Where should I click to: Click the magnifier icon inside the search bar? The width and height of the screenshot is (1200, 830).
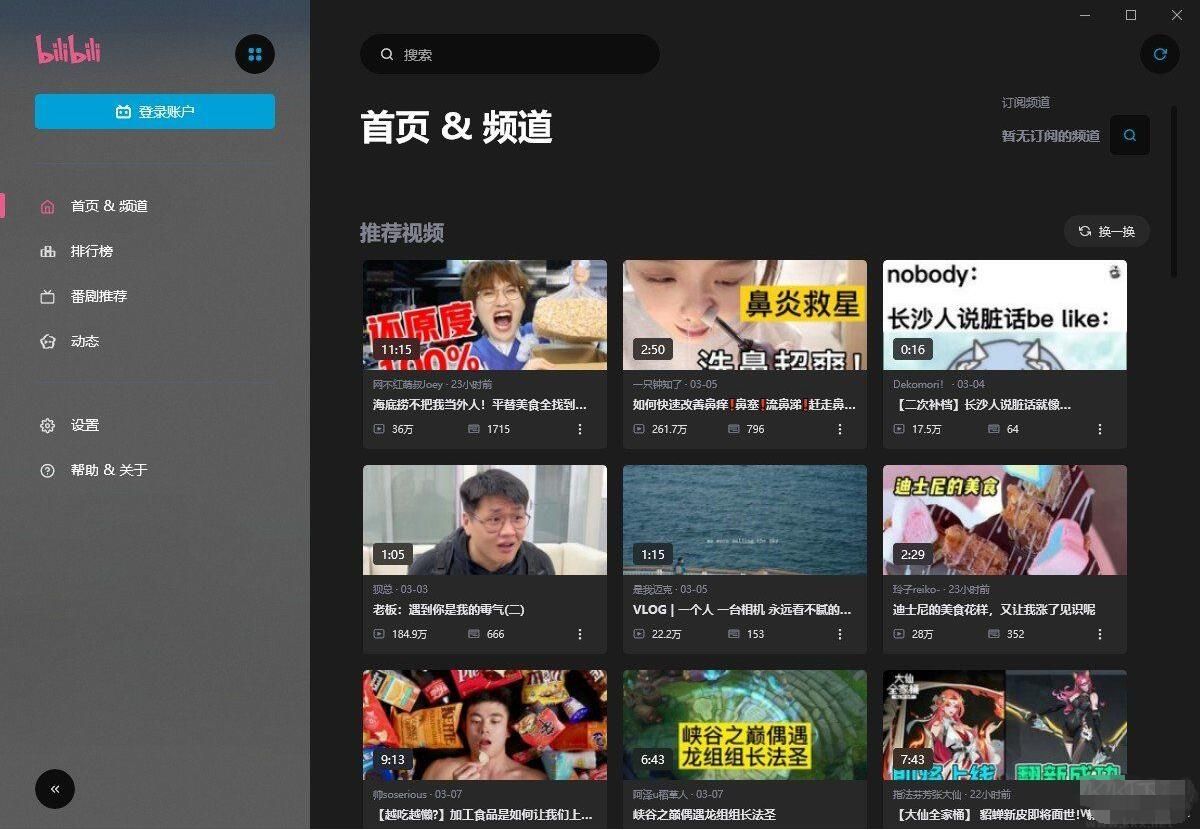tap(387, 54)
